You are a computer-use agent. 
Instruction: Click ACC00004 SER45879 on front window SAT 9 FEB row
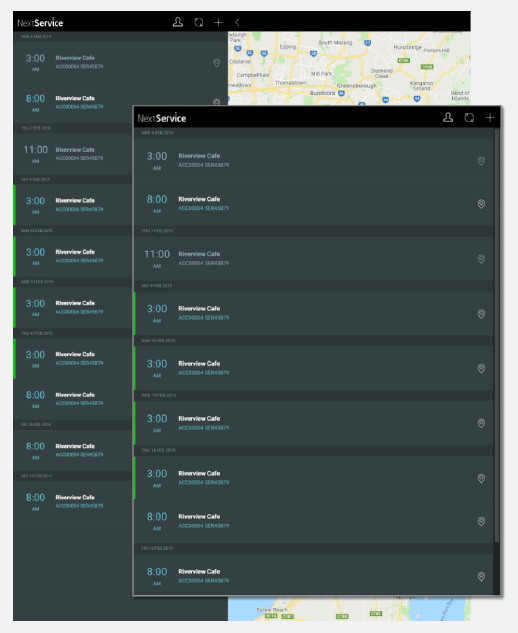coord(203,318)
